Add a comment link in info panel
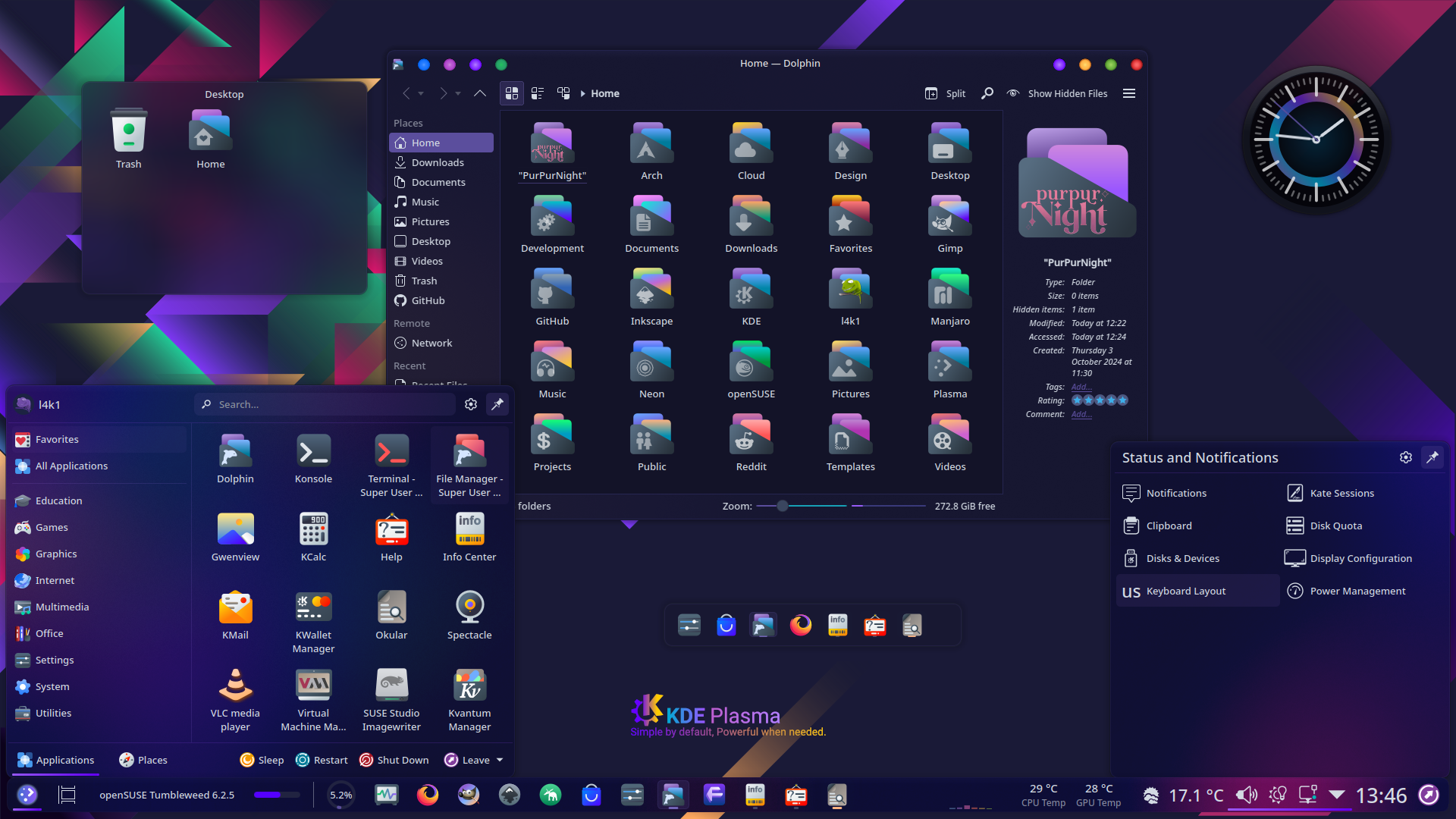Screen dimensions: 1456x819 click(x=1081, y=414)
